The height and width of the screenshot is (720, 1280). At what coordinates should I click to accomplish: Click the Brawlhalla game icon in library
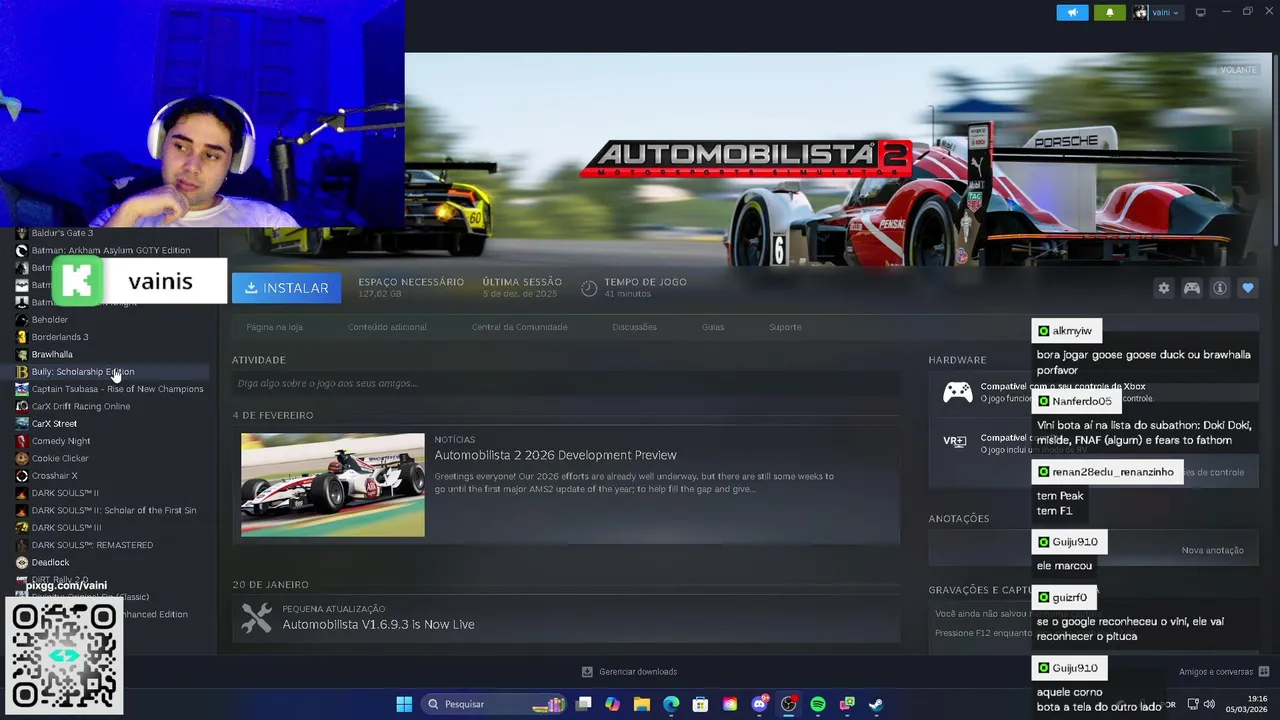tap(22, 354)
